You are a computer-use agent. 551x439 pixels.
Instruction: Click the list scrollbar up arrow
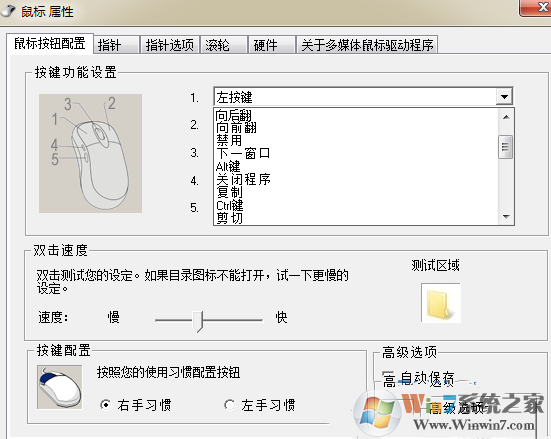(506, 117)
